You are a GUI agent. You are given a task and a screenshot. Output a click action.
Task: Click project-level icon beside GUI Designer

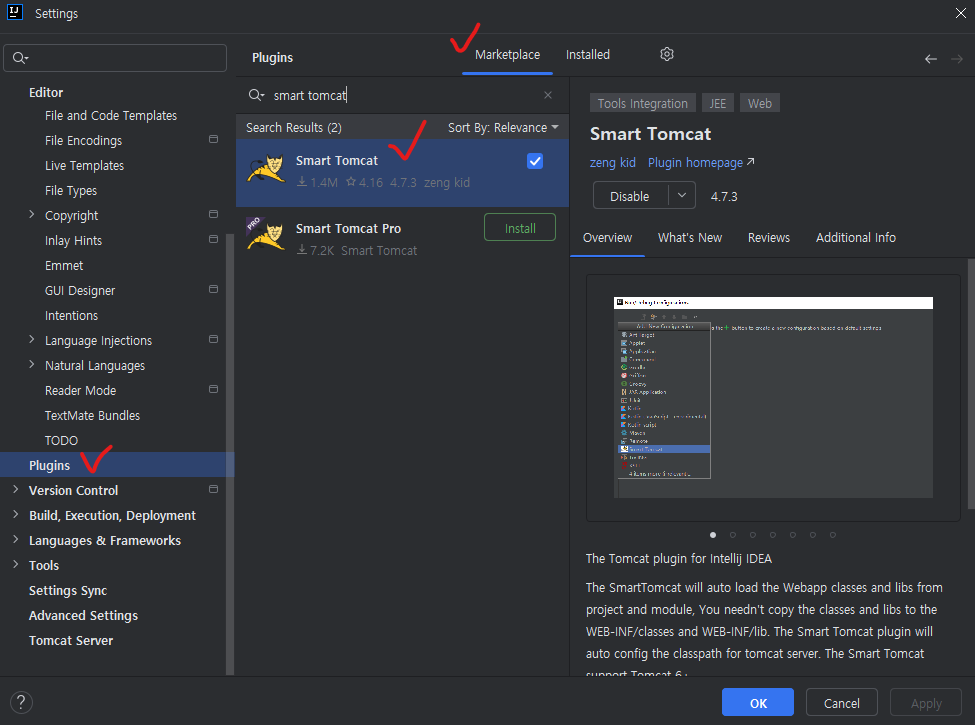click(213, 289)
